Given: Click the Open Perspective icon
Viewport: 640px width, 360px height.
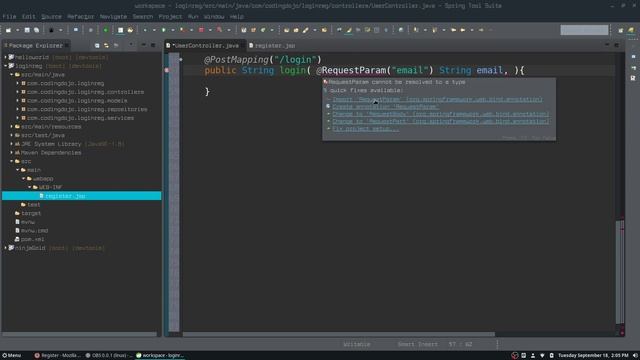Looking at the screenshot, I should (x=621, y=30).
